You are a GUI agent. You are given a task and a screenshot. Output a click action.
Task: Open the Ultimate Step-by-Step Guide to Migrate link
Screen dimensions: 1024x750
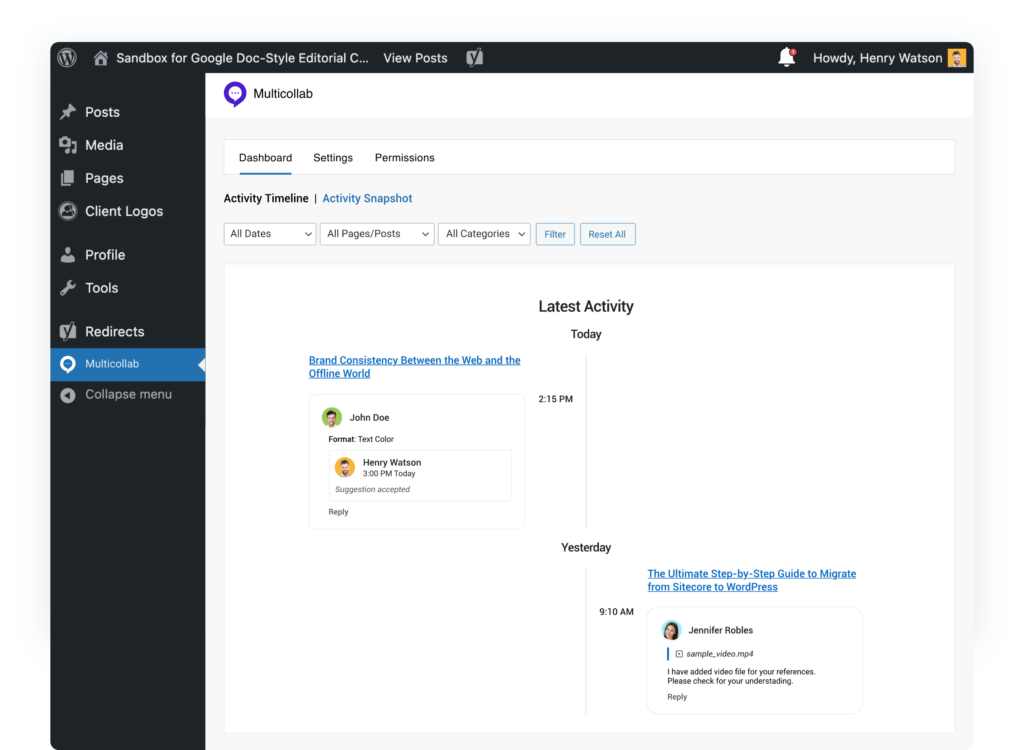pos(752,580)
